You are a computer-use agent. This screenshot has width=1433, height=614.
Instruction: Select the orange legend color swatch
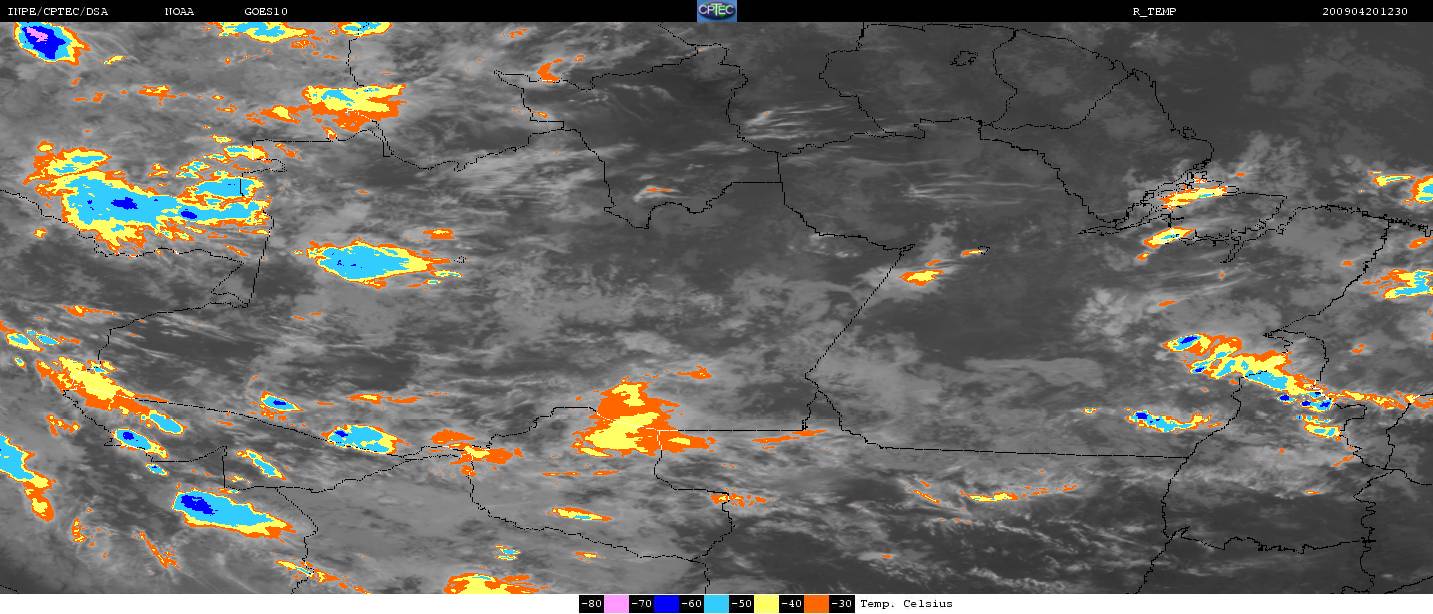click(x=817, y=604)
